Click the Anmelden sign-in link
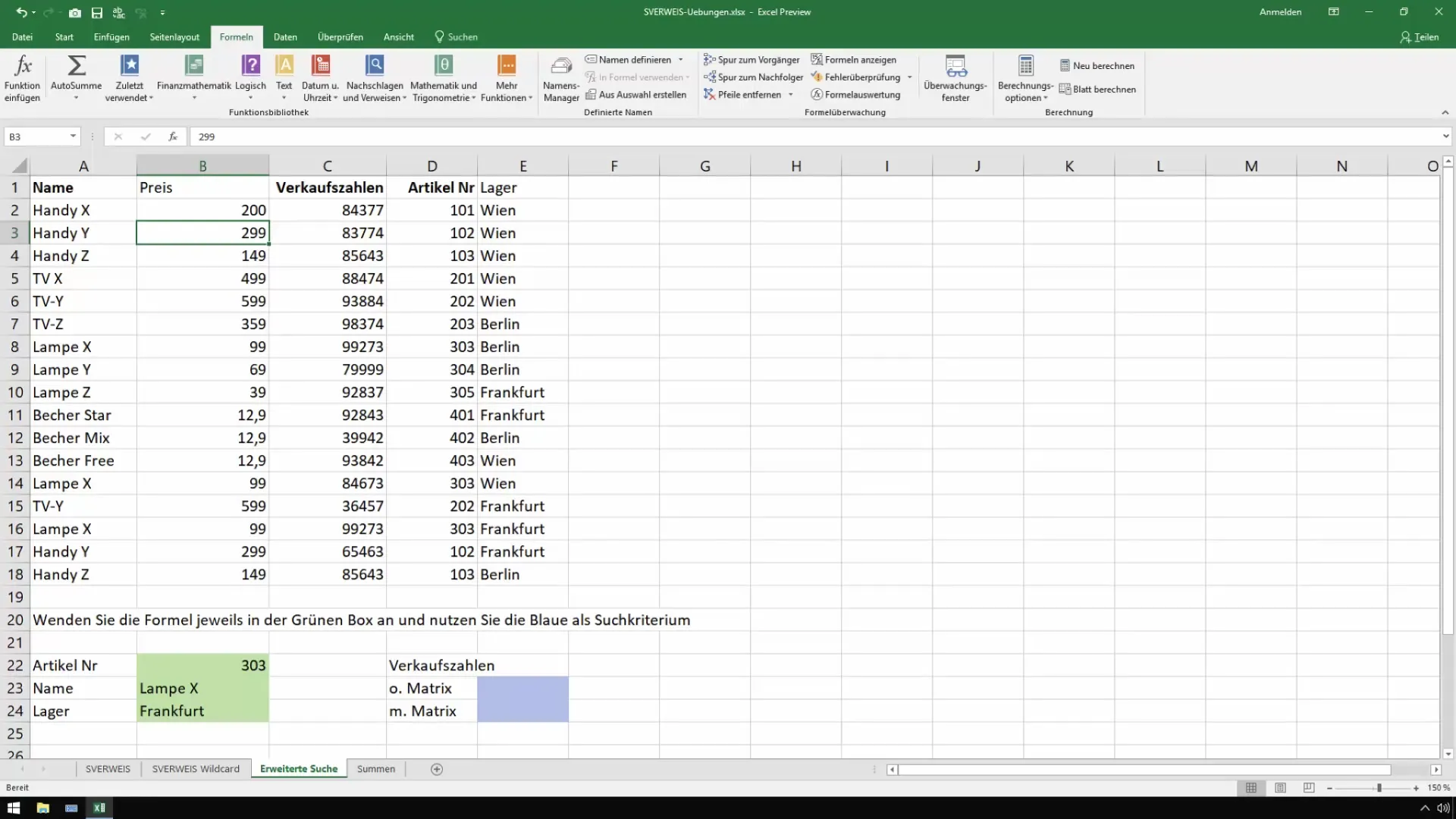This screenshot has width=1456, height=819. point(1280,12)
